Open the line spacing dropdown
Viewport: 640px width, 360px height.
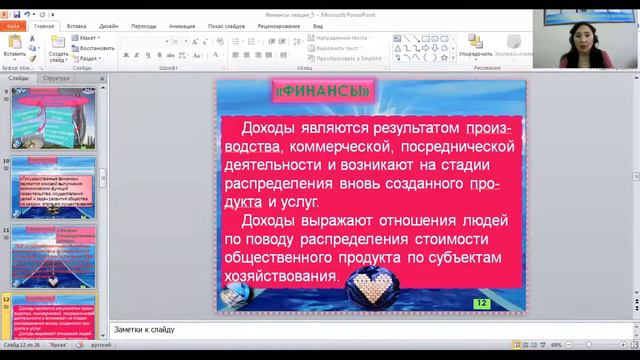pyautogui.click(x=298, y=42)
